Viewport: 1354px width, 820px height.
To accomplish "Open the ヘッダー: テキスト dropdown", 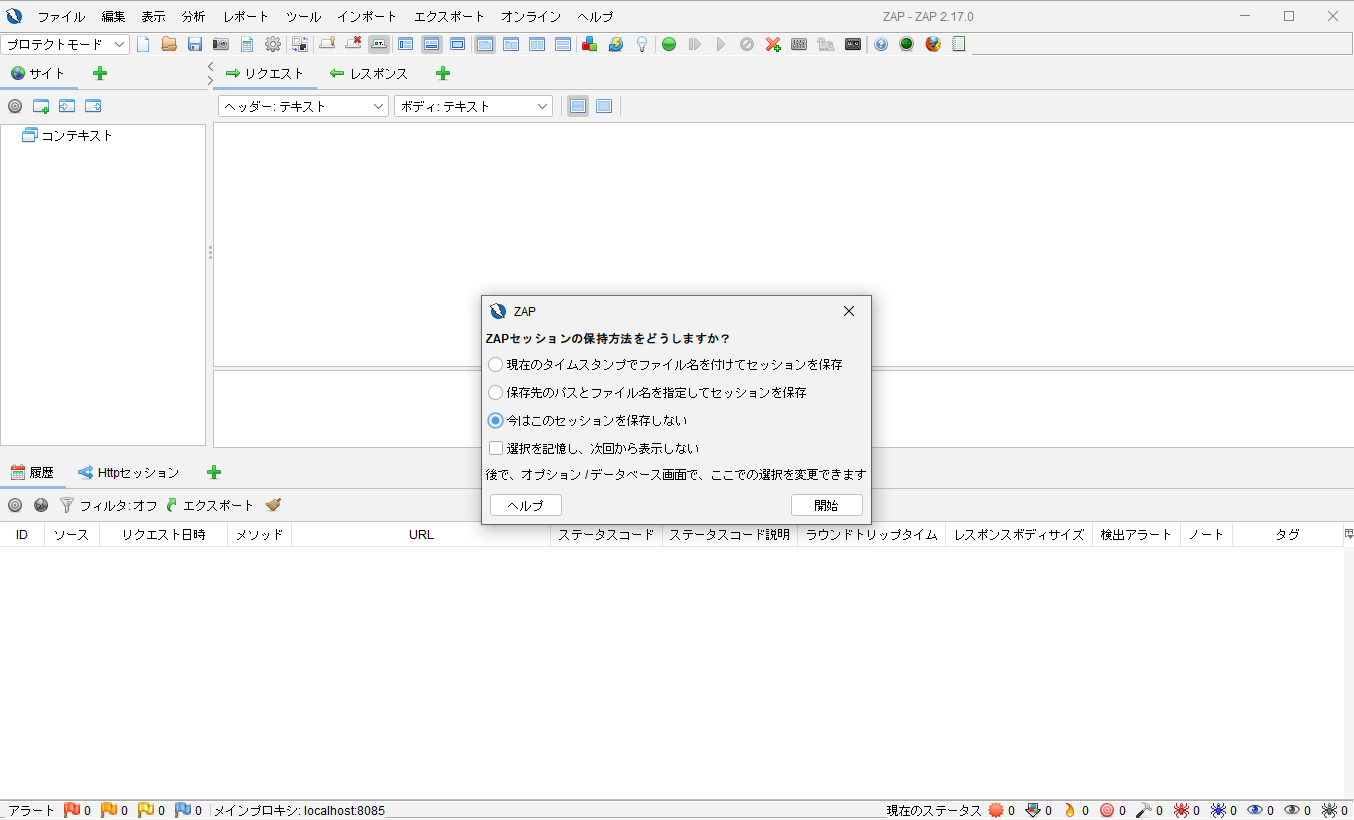I will (x=303, y=106).
